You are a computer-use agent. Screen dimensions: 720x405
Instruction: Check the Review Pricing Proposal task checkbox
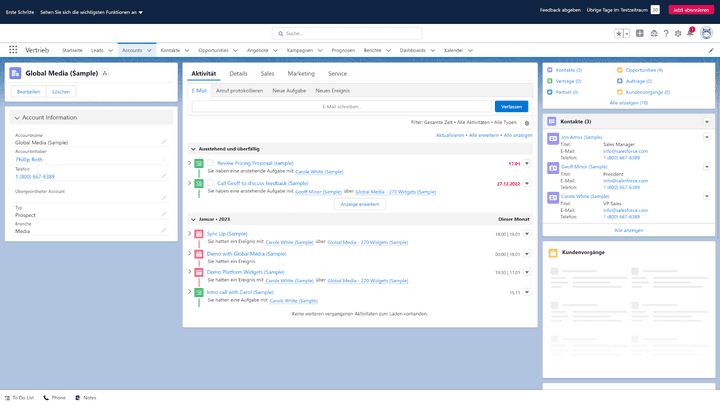211,162
